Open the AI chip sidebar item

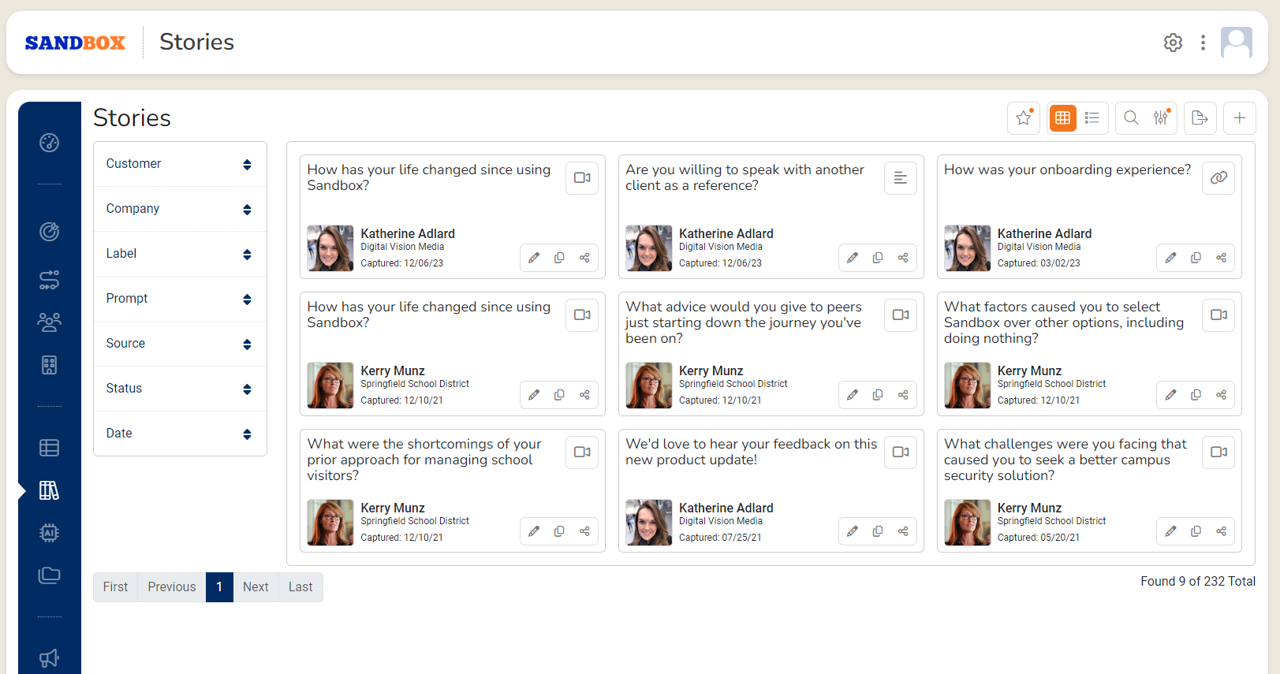click(x=49, y=533)
